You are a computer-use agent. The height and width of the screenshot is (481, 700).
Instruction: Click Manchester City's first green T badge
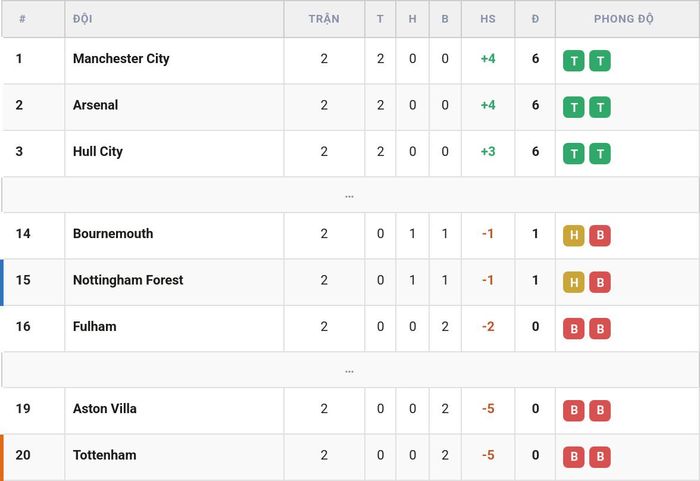574,61
